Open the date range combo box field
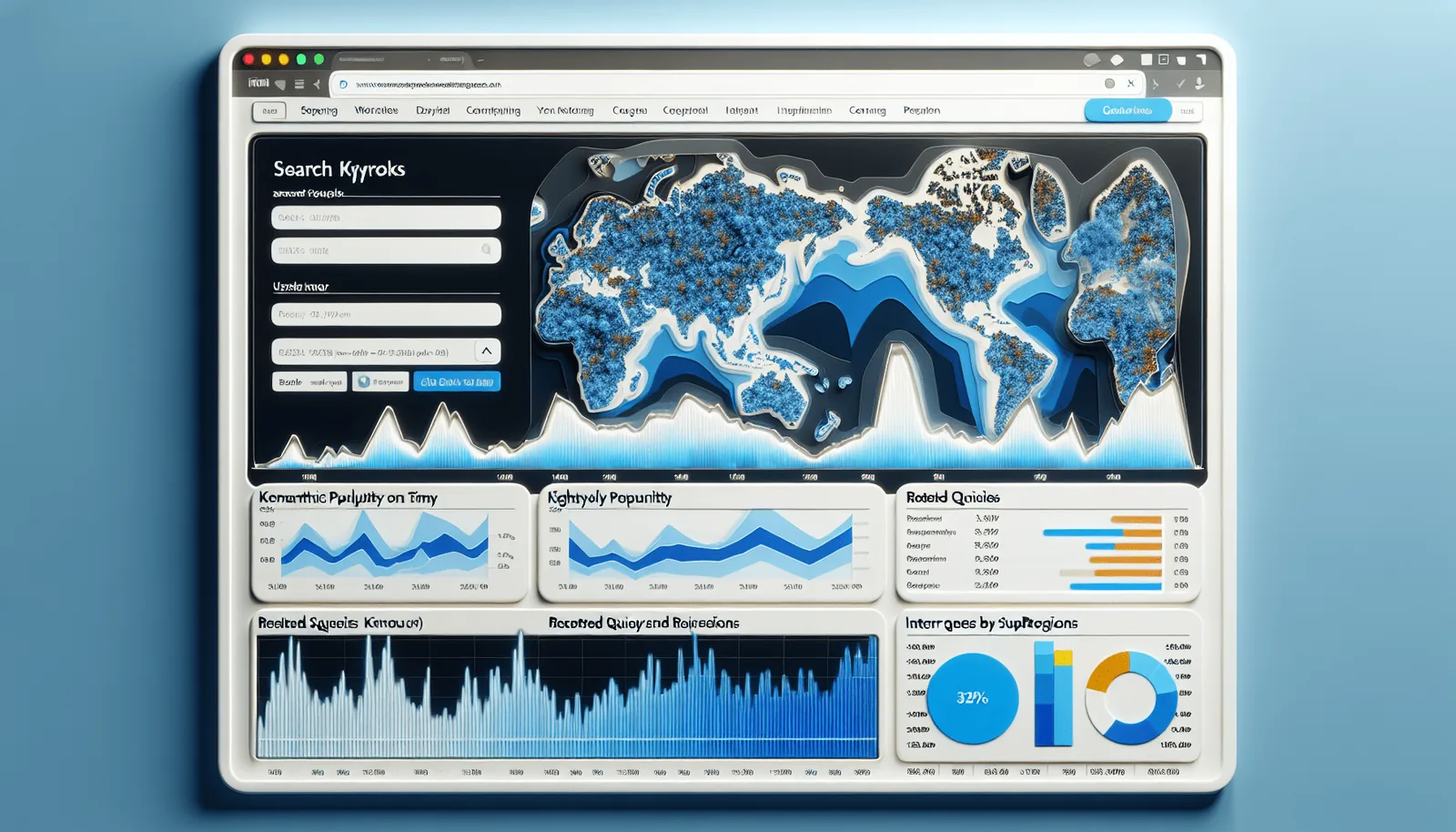Viewport: 1456px width, 832px height. (x=386, y=351)
